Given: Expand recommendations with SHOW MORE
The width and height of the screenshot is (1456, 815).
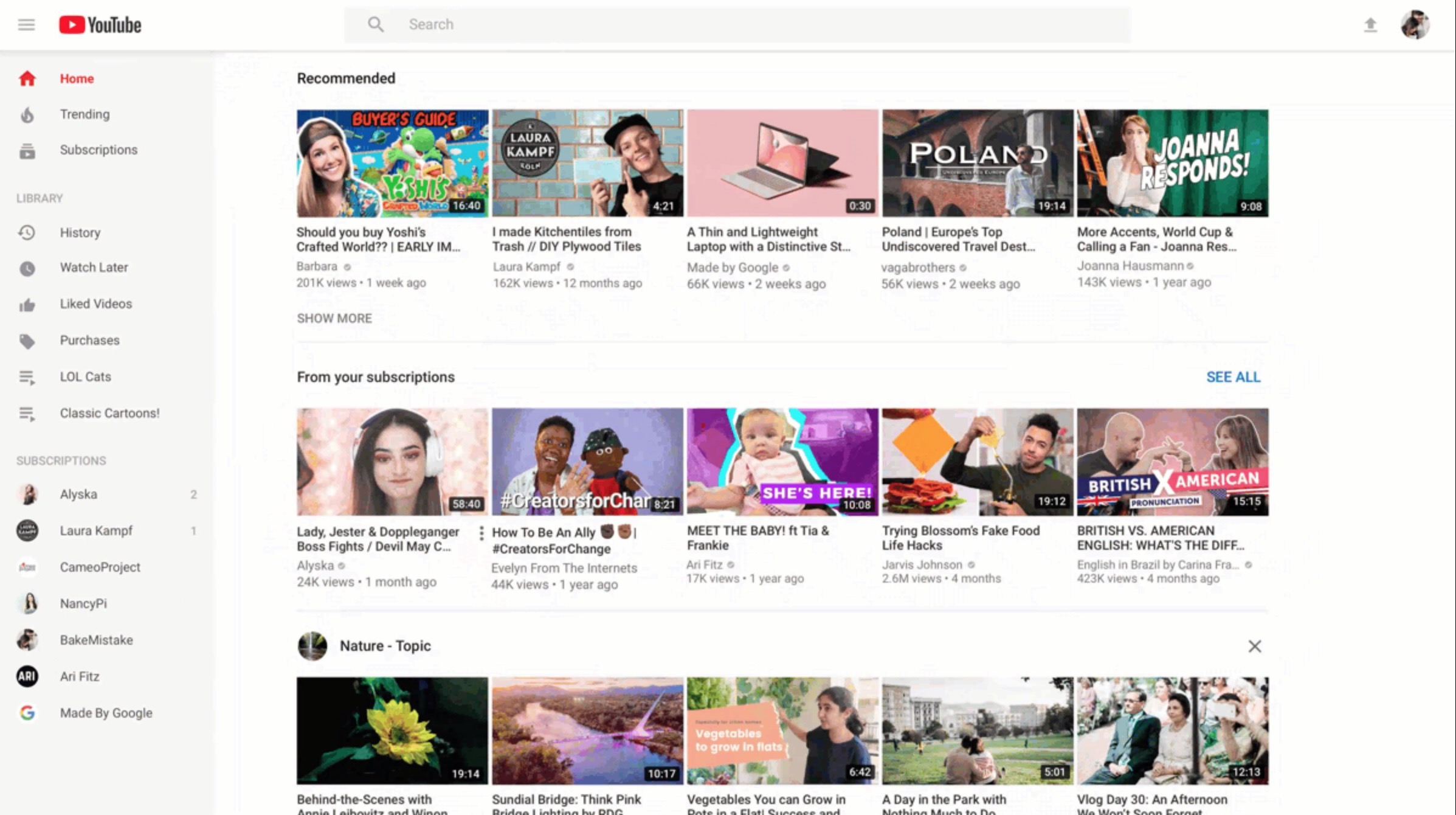Looking at the screenshot, I should tap(334, 318).
